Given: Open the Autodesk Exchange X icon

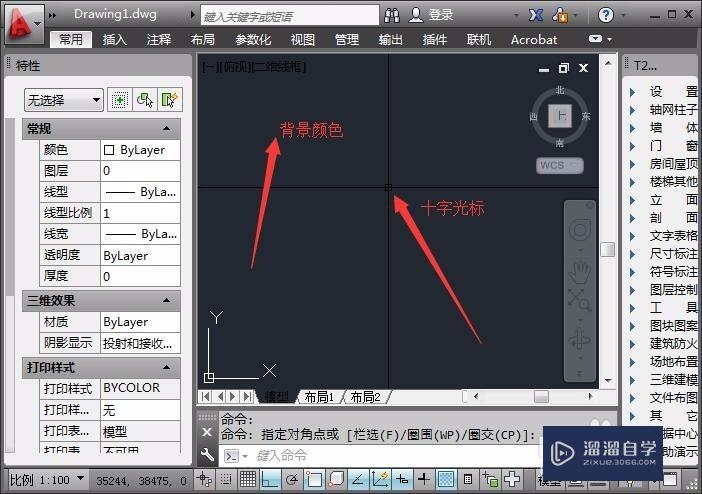Looking at the screenshot, I should 536,15.
